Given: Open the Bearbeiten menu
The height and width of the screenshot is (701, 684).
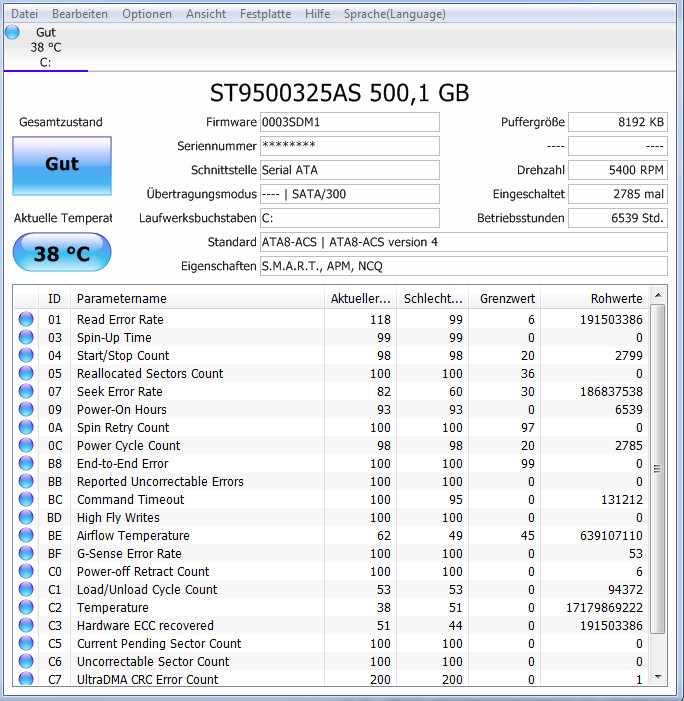Looking at the screenshot, I should (80, 14).
